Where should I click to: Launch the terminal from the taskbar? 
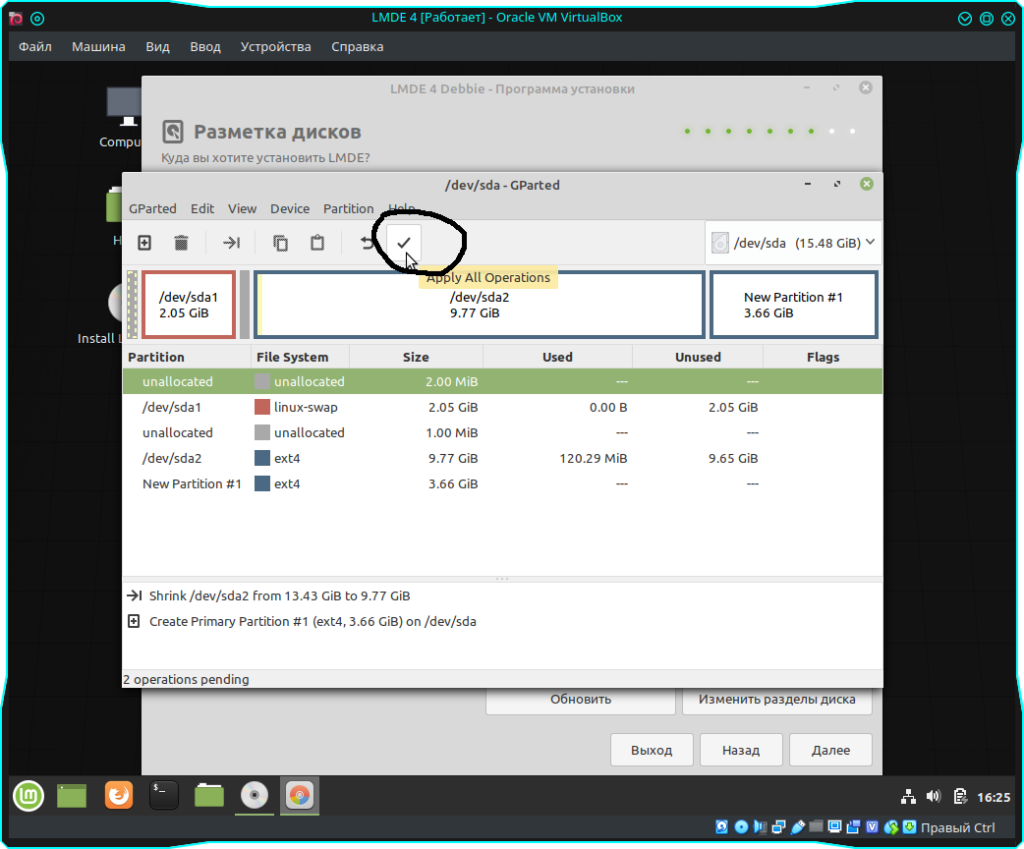point(164,796)
